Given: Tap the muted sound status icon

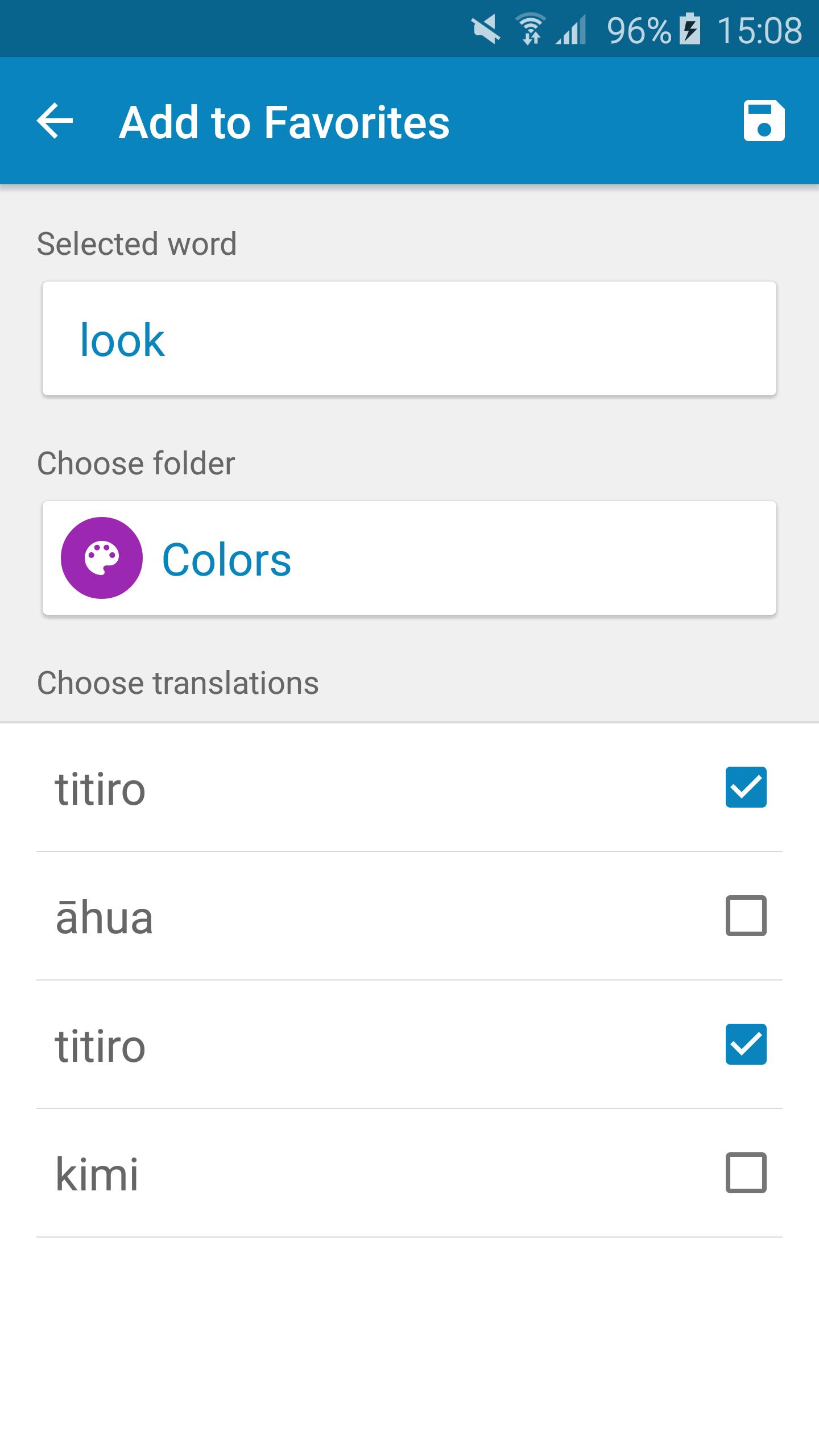Looking at the screenshot, I should [x=486, y=30].
